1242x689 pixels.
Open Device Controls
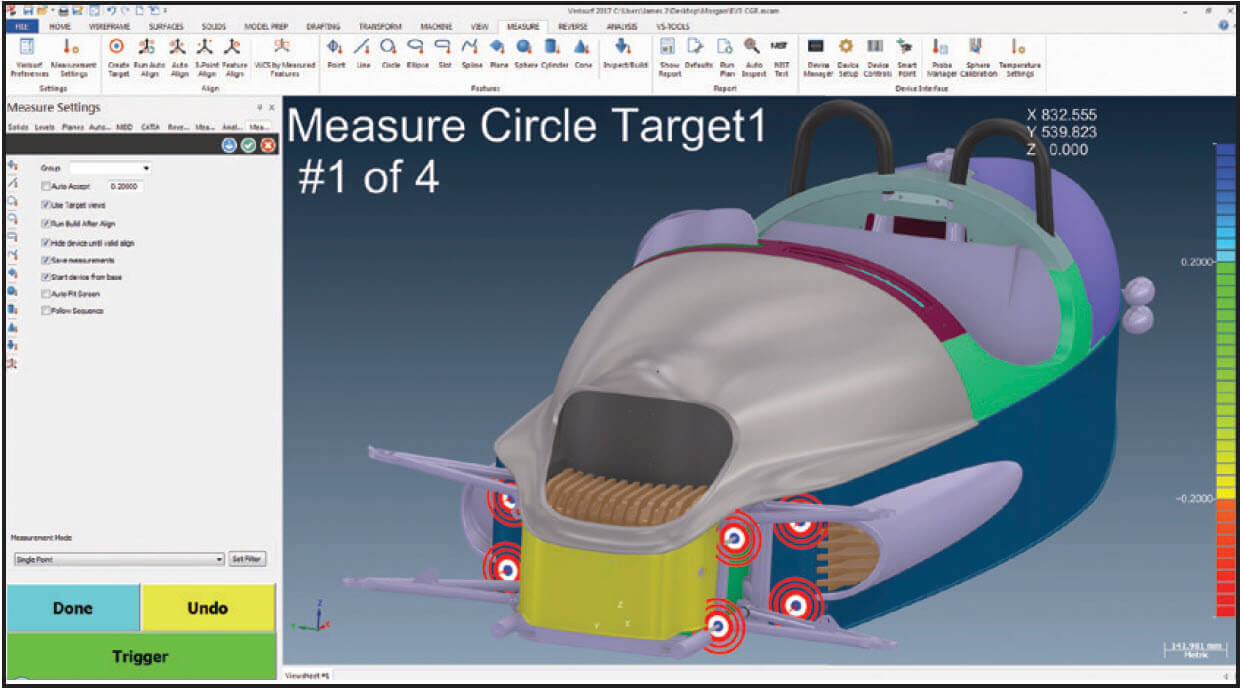[x=876, y=57]
